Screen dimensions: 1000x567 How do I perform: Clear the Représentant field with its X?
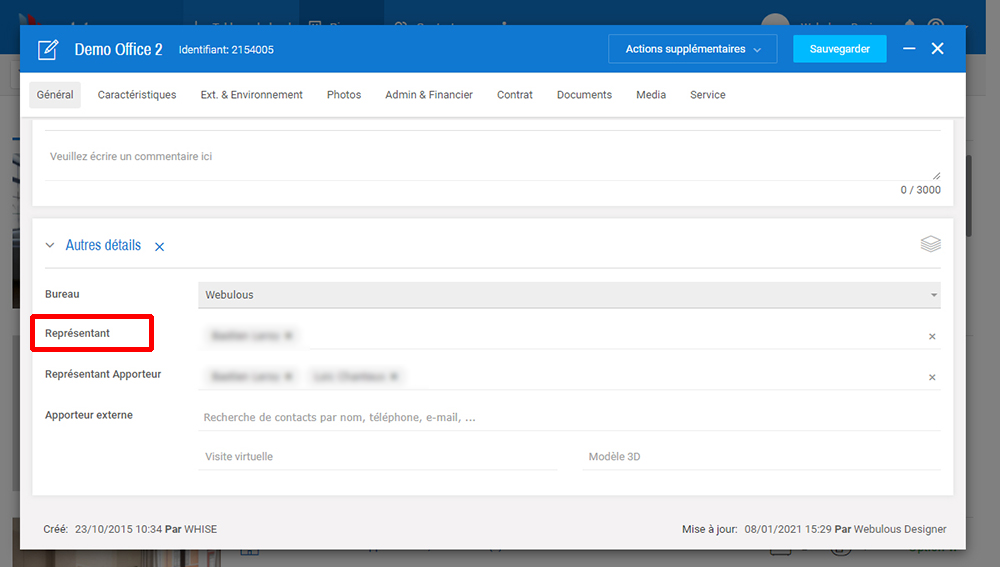click(932, 337)
